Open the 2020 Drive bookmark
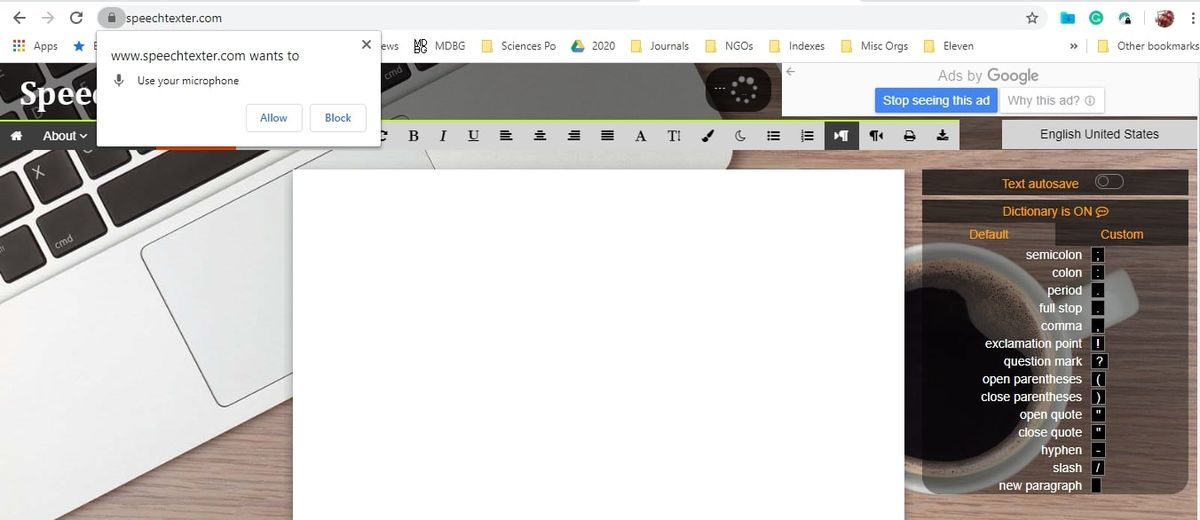Image resolution: width=1200 pixels, height=520 pixels. [x=593, y=46]
